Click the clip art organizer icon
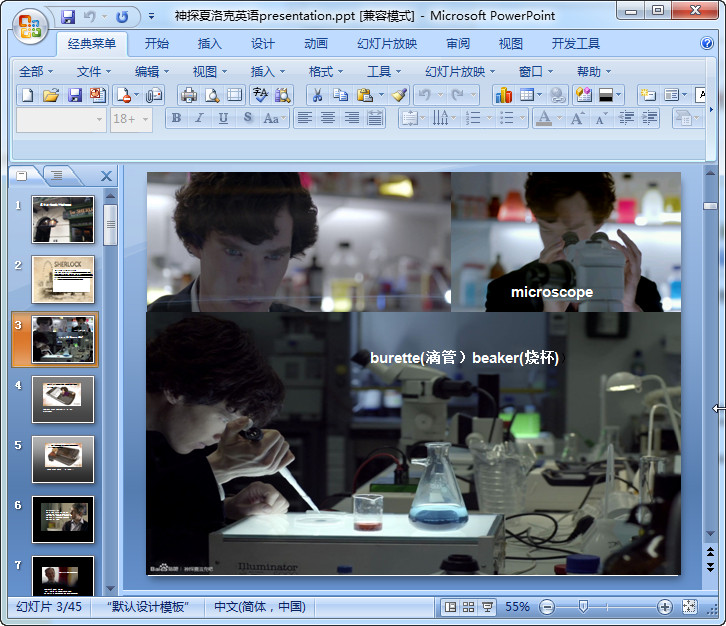This screenshot has width=726, height=626. [x=583, y=95]
